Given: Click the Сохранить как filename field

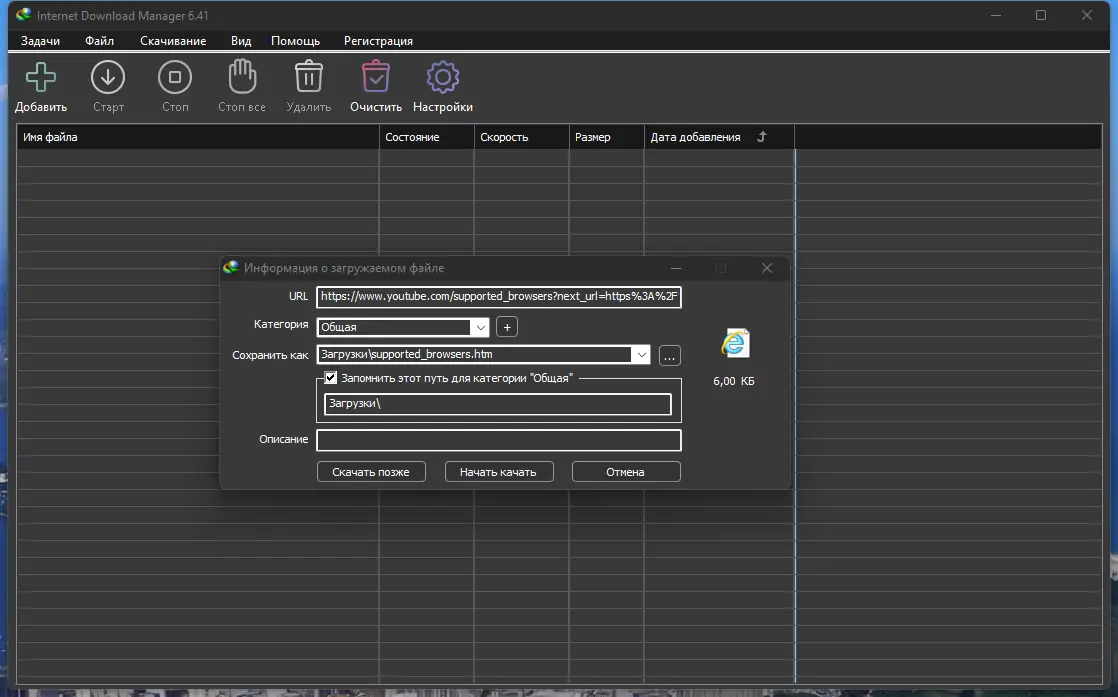Looking at the screenshot, I should pos(474,354).
